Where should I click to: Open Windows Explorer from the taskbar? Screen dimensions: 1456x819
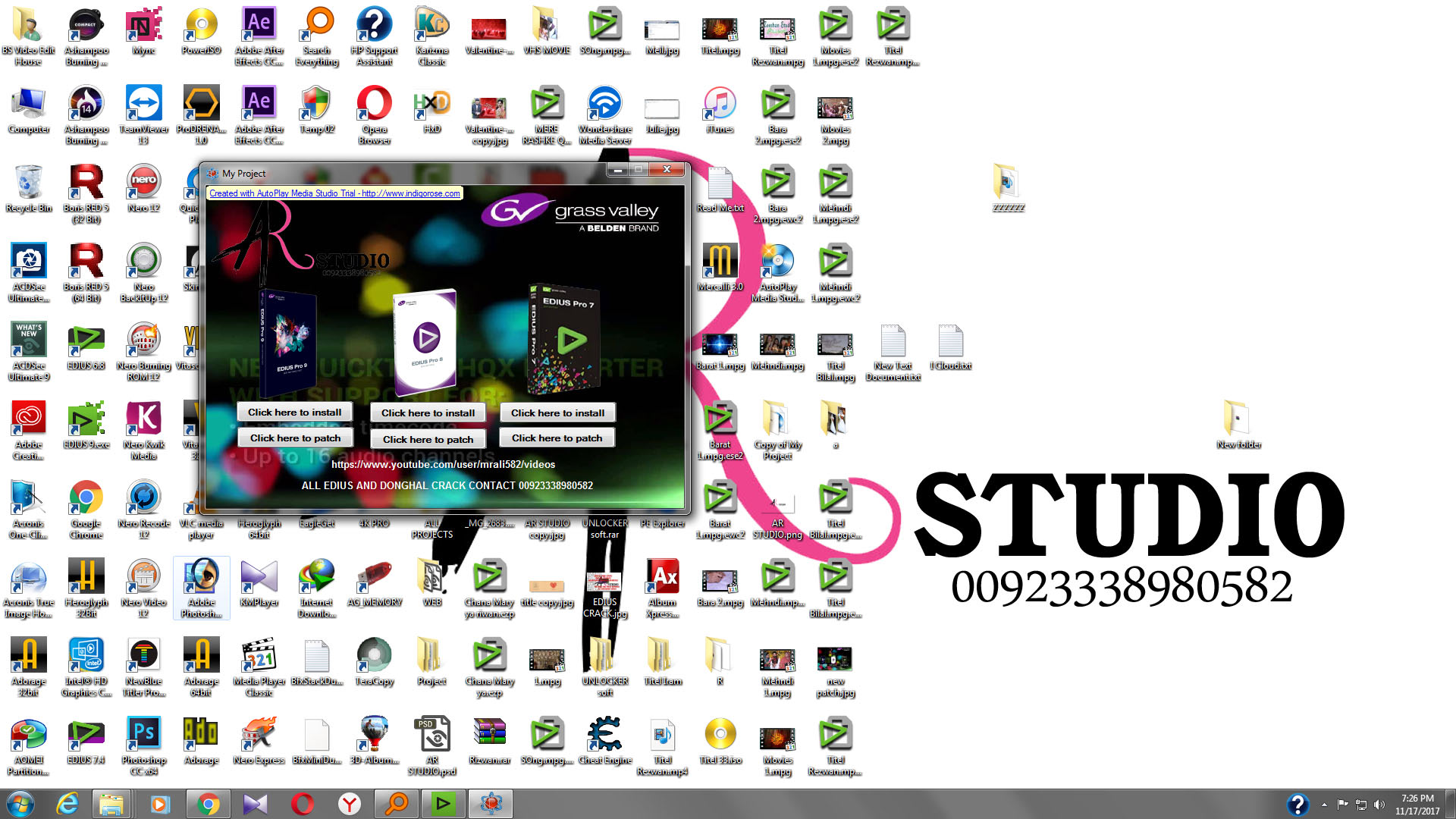click(x=112, y=804)
